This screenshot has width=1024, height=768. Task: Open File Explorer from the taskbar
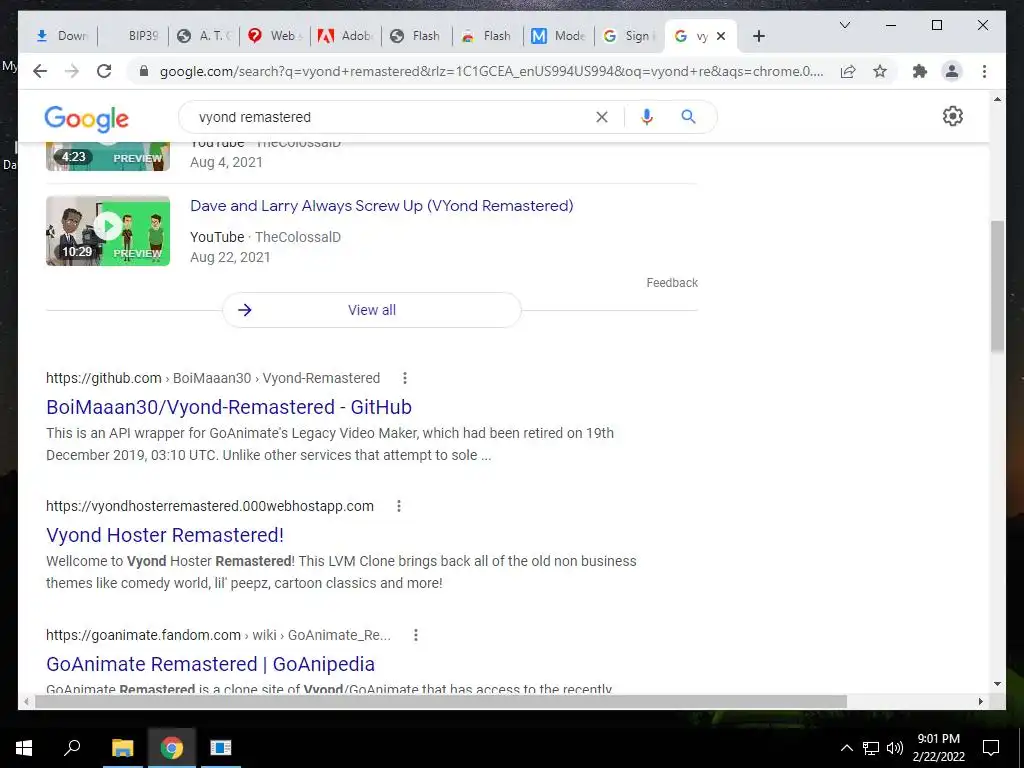122,748
